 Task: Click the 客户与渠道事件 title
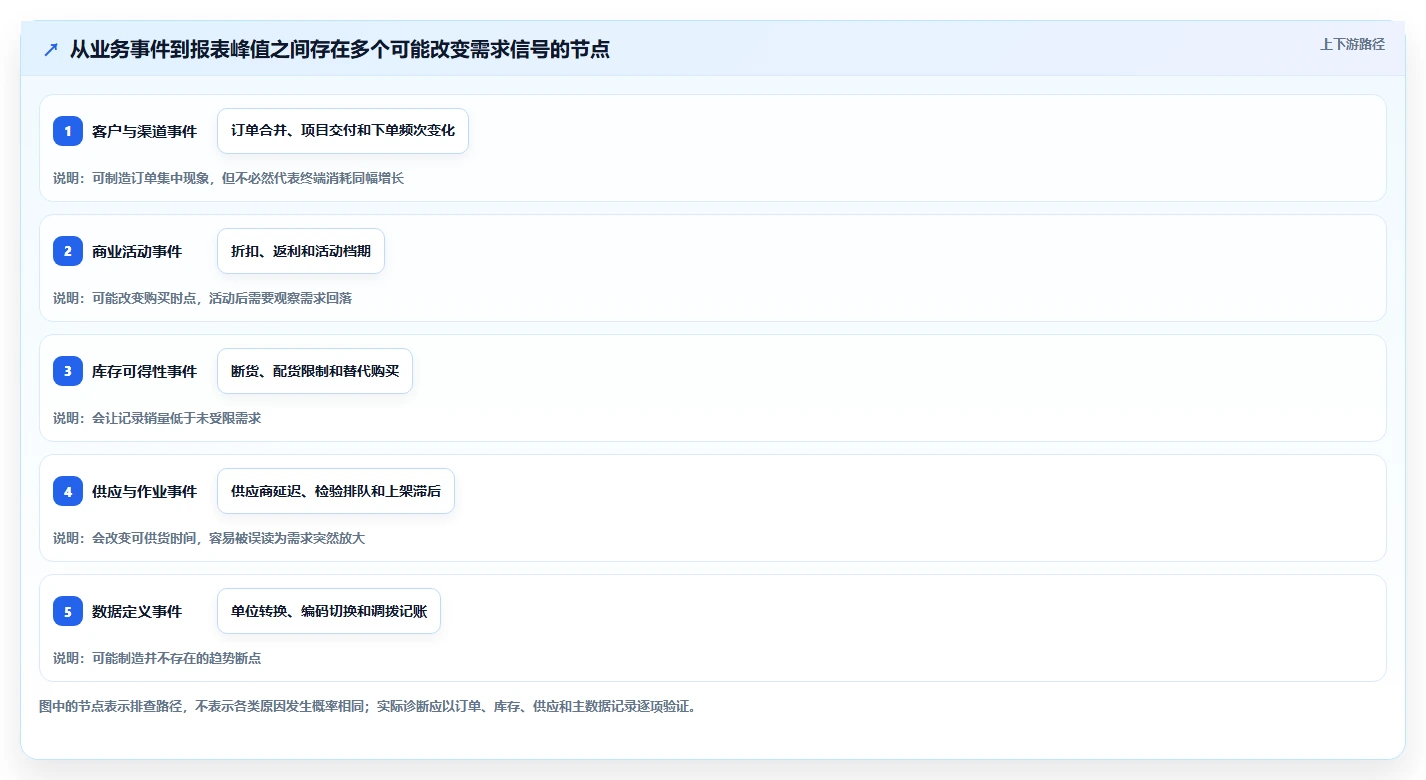[144, 131]
